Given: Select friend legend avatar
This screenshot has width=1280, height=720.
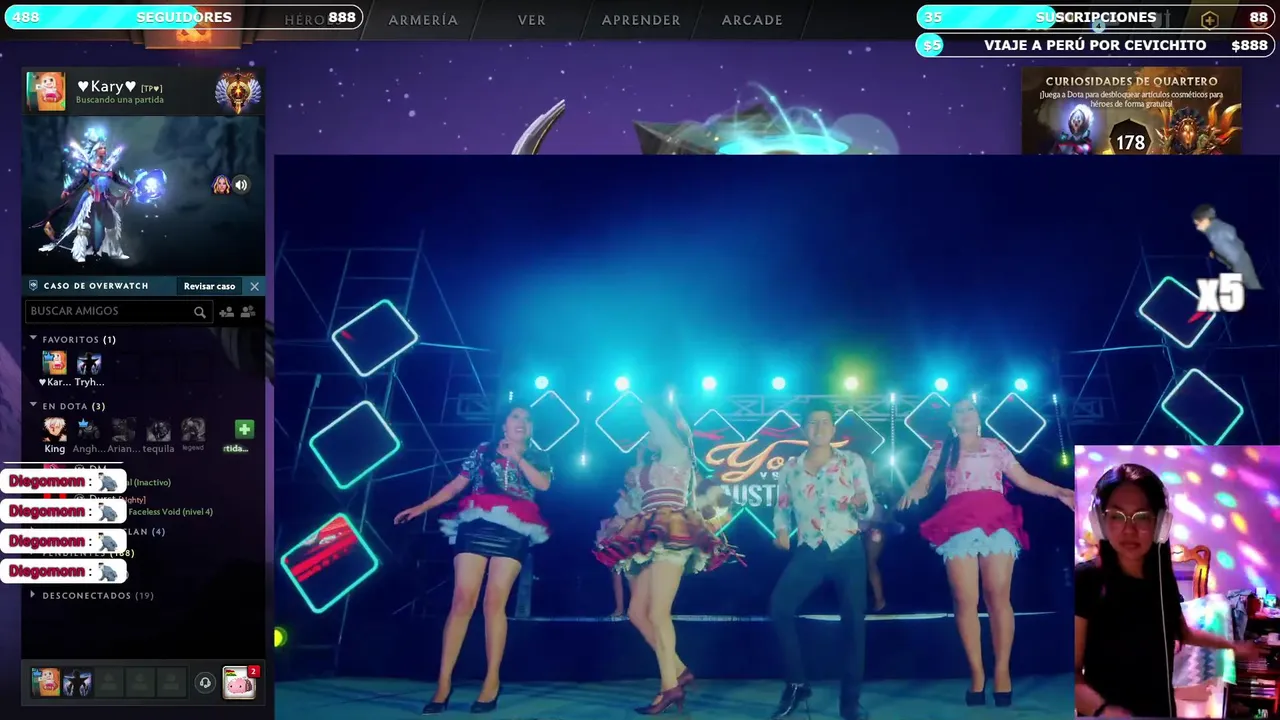Looking at the screenshot, I should coord(193,430).
